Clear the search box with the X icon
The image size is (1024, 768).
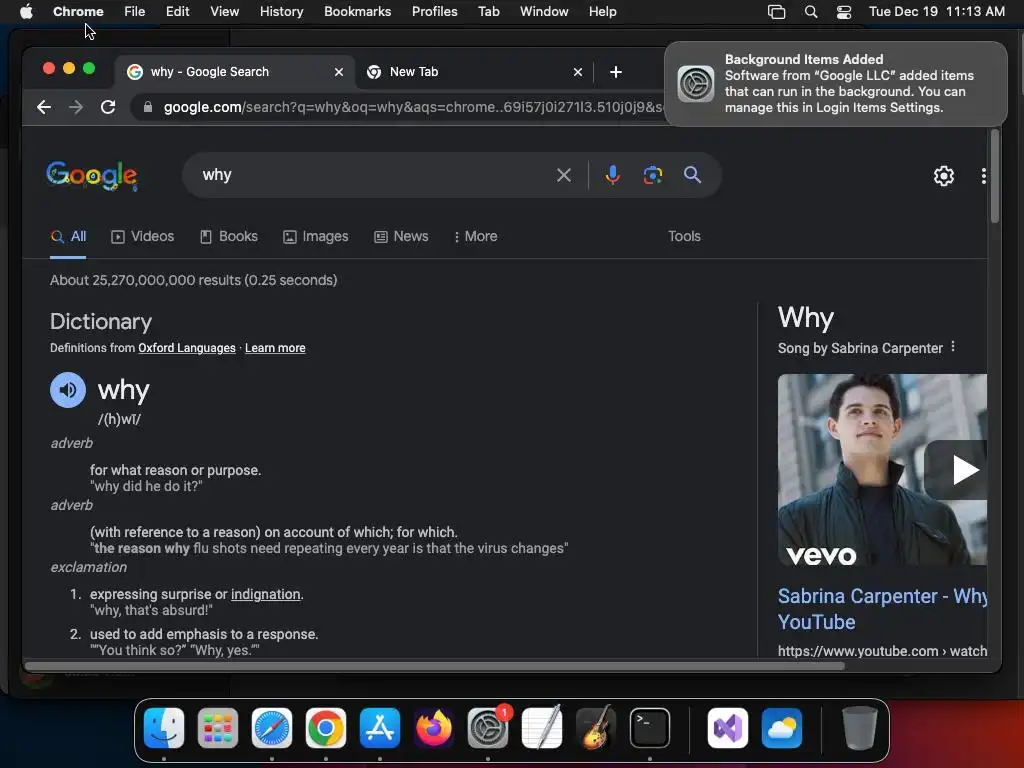(x=564, y=175)
